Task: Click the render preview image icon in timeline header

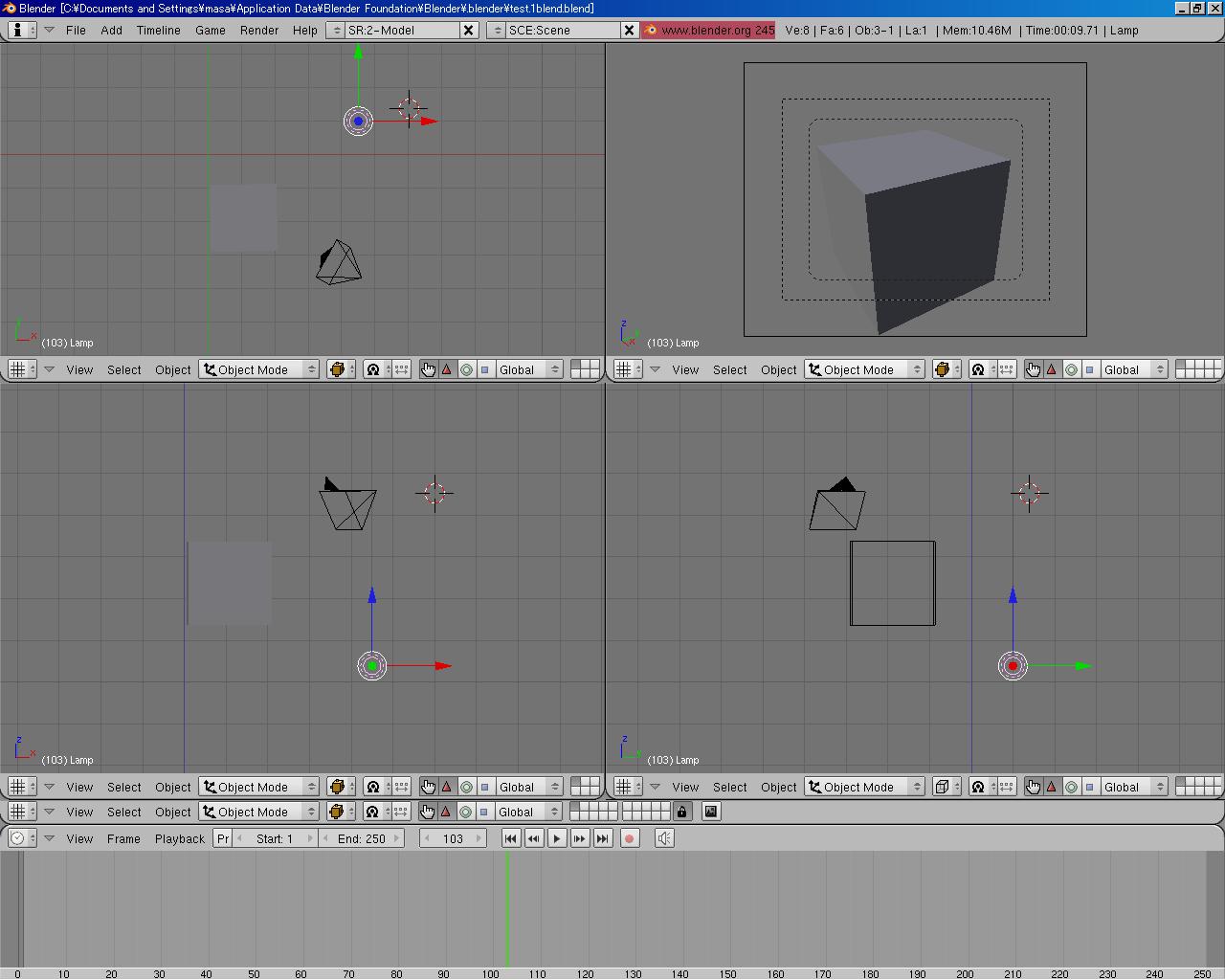Action: pyautogui.click(x=710, y=812)
